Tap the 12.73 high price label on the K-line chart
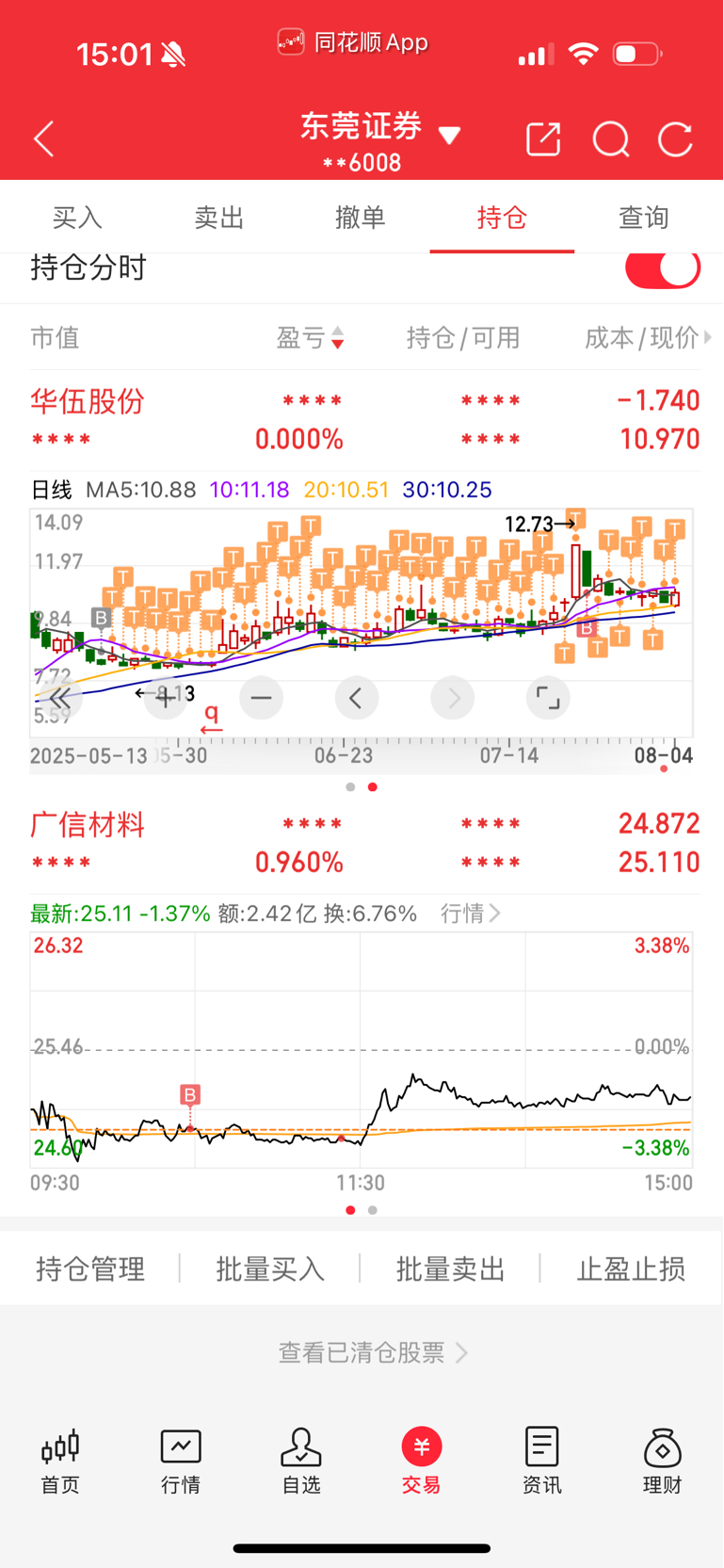Image resolution: width=724 pixels, height=1568 pixels. pos(528,524)
